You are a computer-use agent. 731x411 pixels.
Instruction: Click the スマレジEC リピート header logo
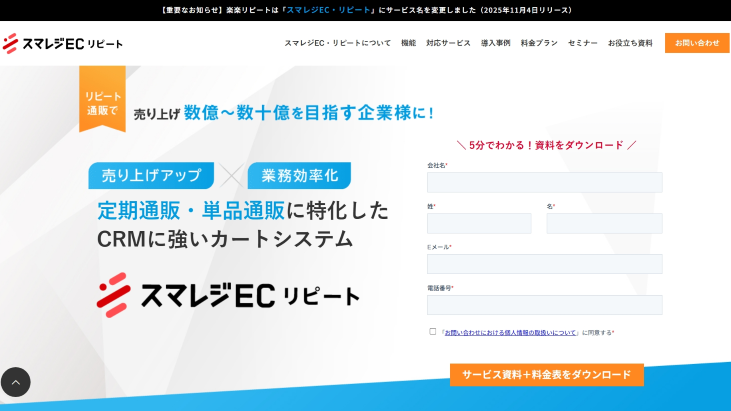point(62,43)
